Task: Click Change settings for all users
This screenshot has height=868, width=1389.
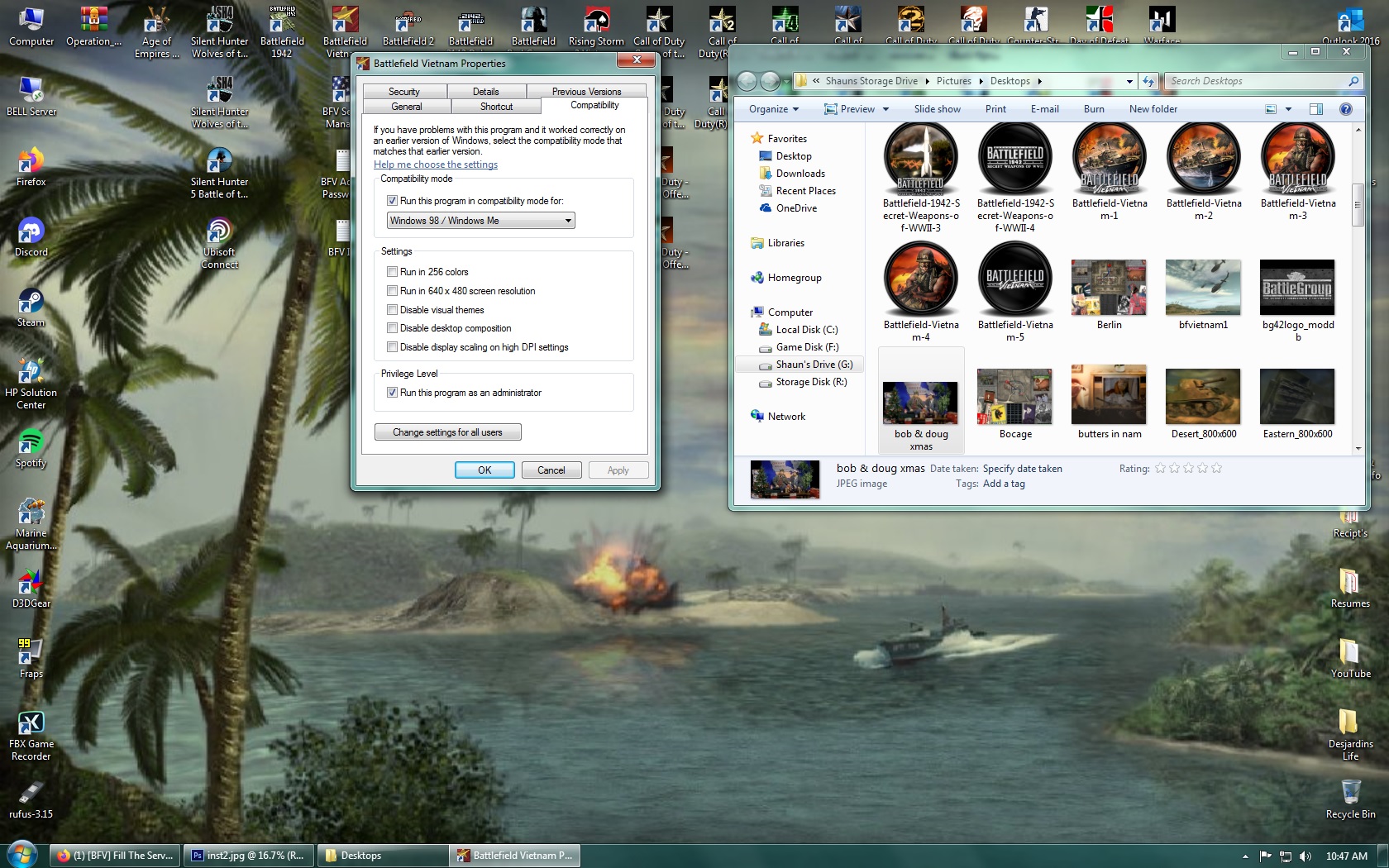Action: click(447, 432)
